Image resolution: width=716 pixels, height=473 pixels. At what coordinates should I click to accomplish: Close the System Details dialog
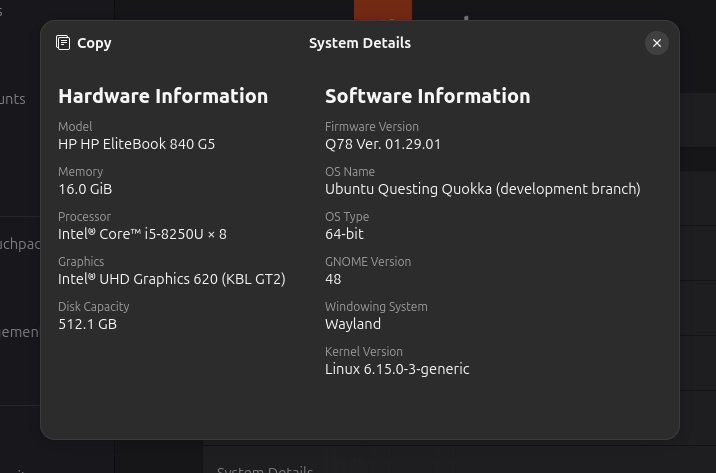point(656,43)
